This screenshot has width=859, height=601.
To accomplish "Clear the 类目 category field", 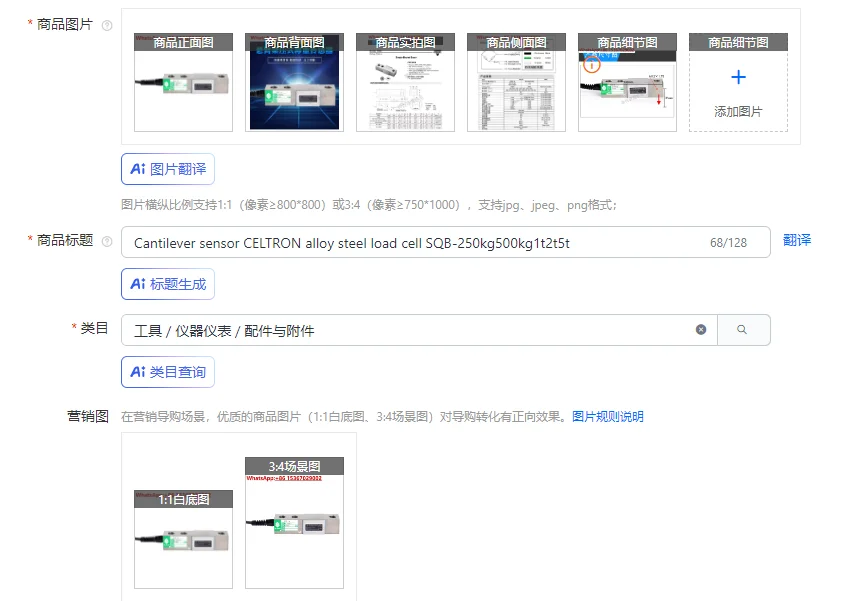I will pyautogui.click(x=701, y=329).
